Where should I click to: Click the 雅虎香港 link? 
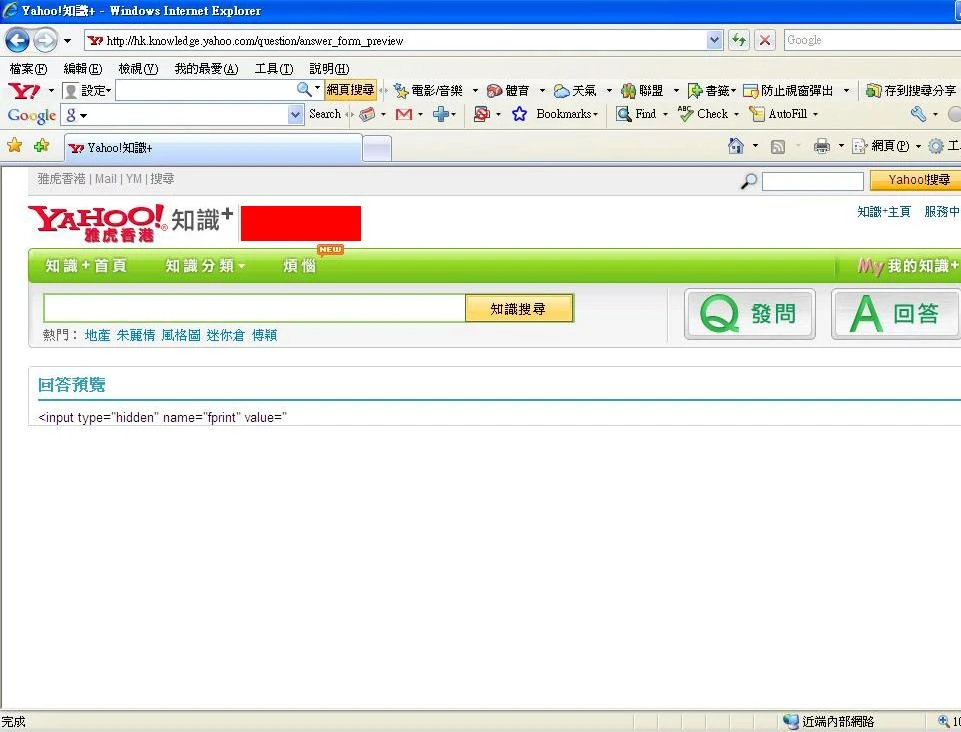[x=61, y=179]
